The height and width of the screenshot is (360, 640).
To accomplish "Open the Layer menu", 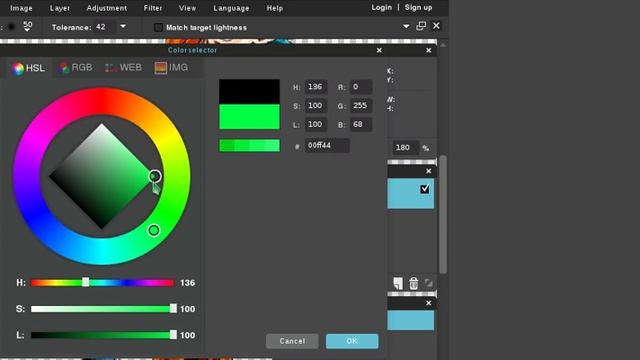I will coord(60,8).
